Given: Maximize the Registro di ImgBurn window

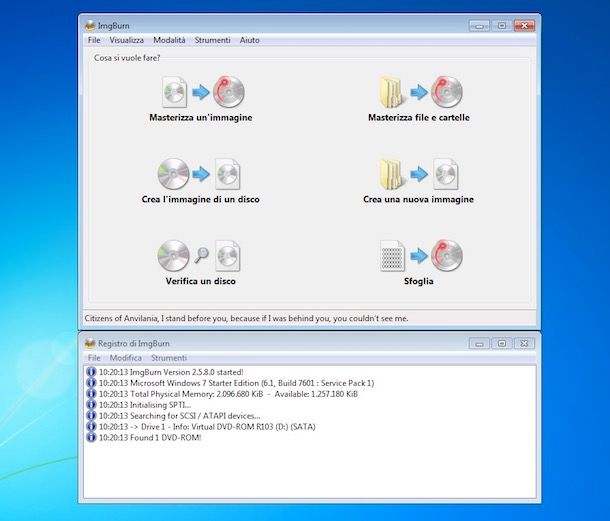Looking at the screenshot, I should pos(502,344).
